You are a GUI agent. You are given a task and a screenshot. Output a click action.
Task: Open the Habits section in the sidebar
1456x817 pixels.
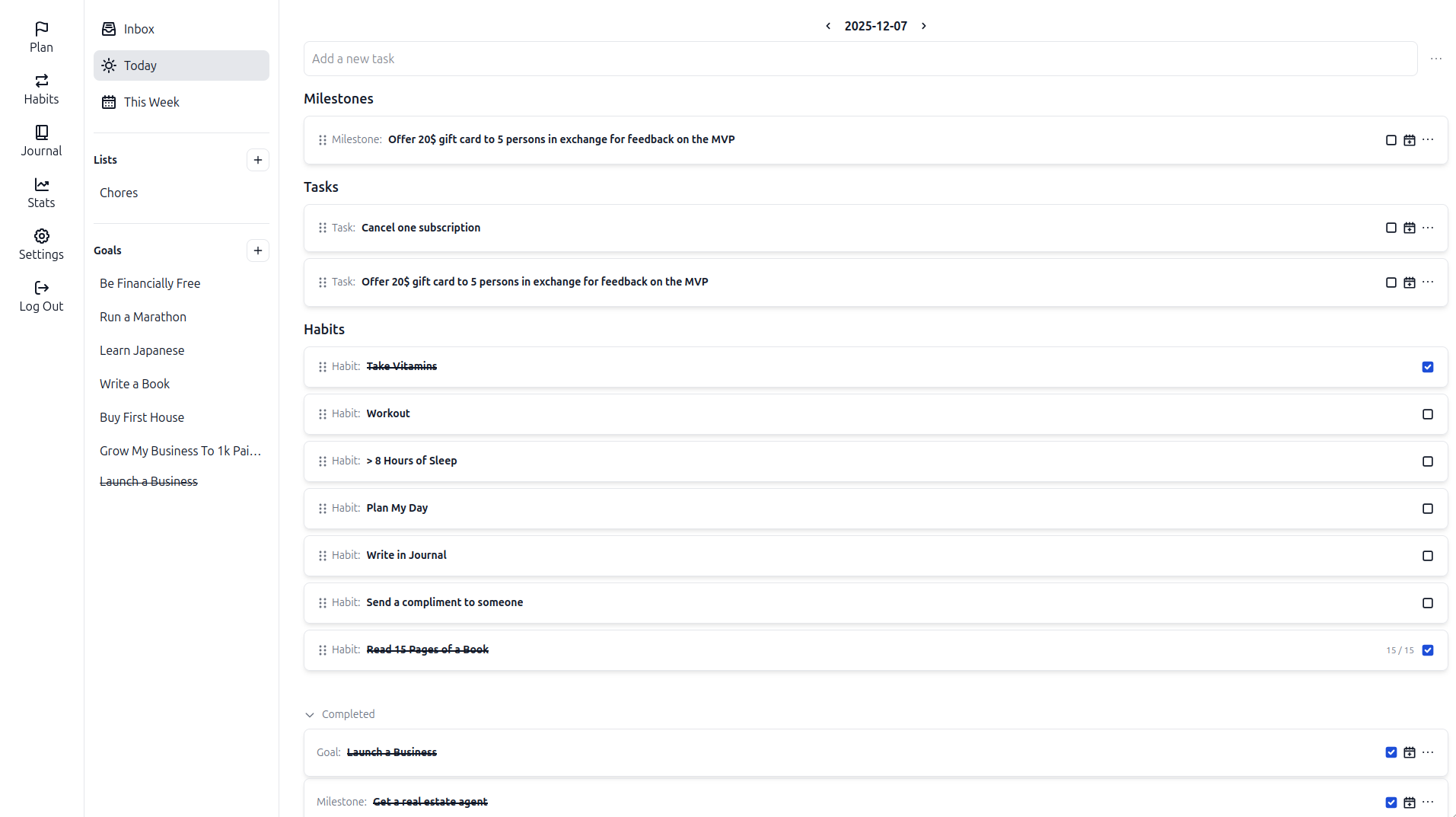click(41, 89)
